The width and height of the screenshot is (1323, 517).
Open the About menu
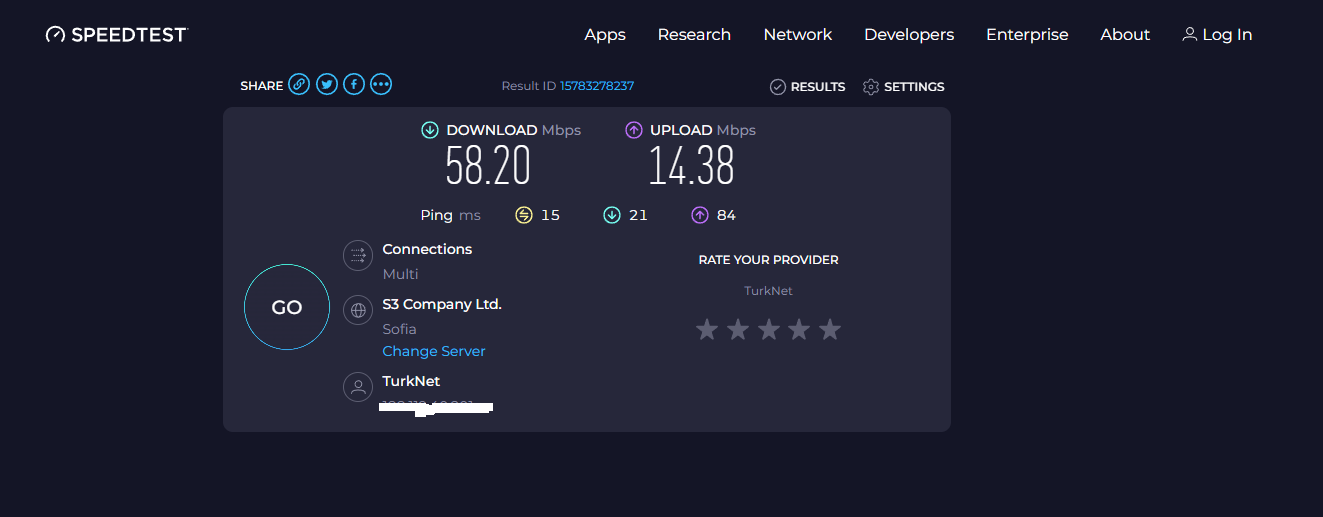pos(1125,34)
